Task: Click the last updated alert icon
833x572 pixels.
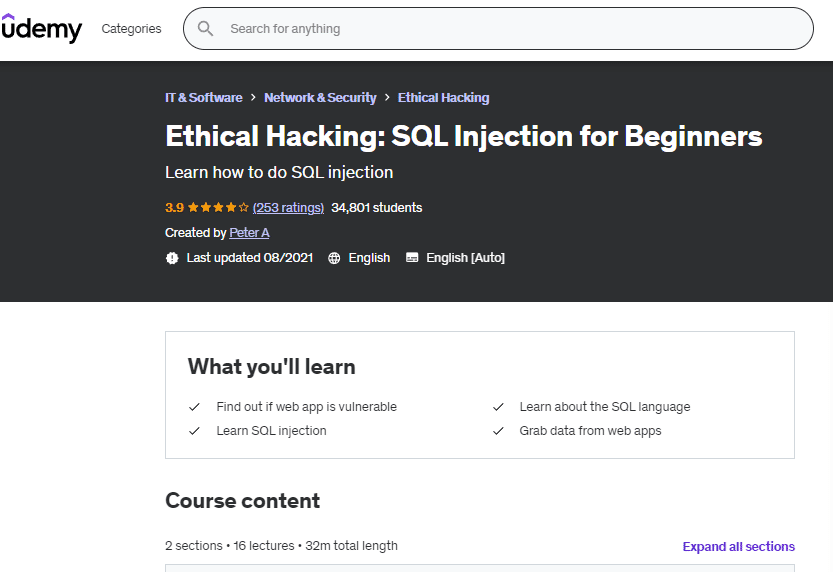Action: [x=172, y=258]
